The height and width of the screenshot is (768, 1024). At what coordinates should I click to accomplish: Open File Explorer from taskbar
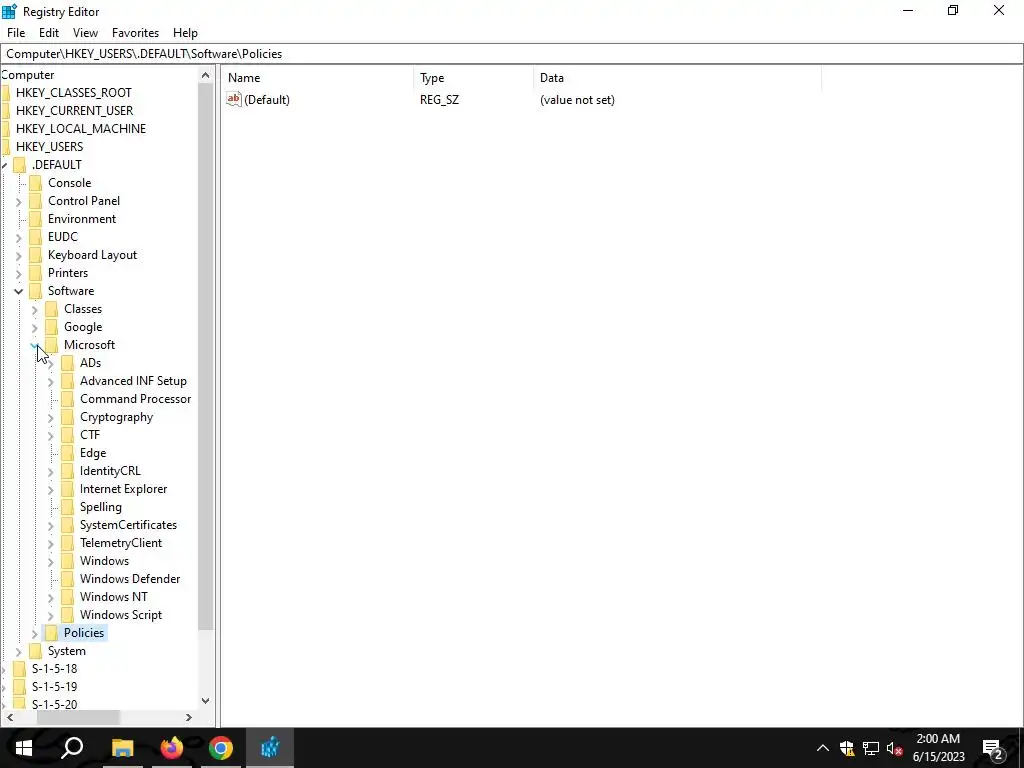[x=122, y=748]
